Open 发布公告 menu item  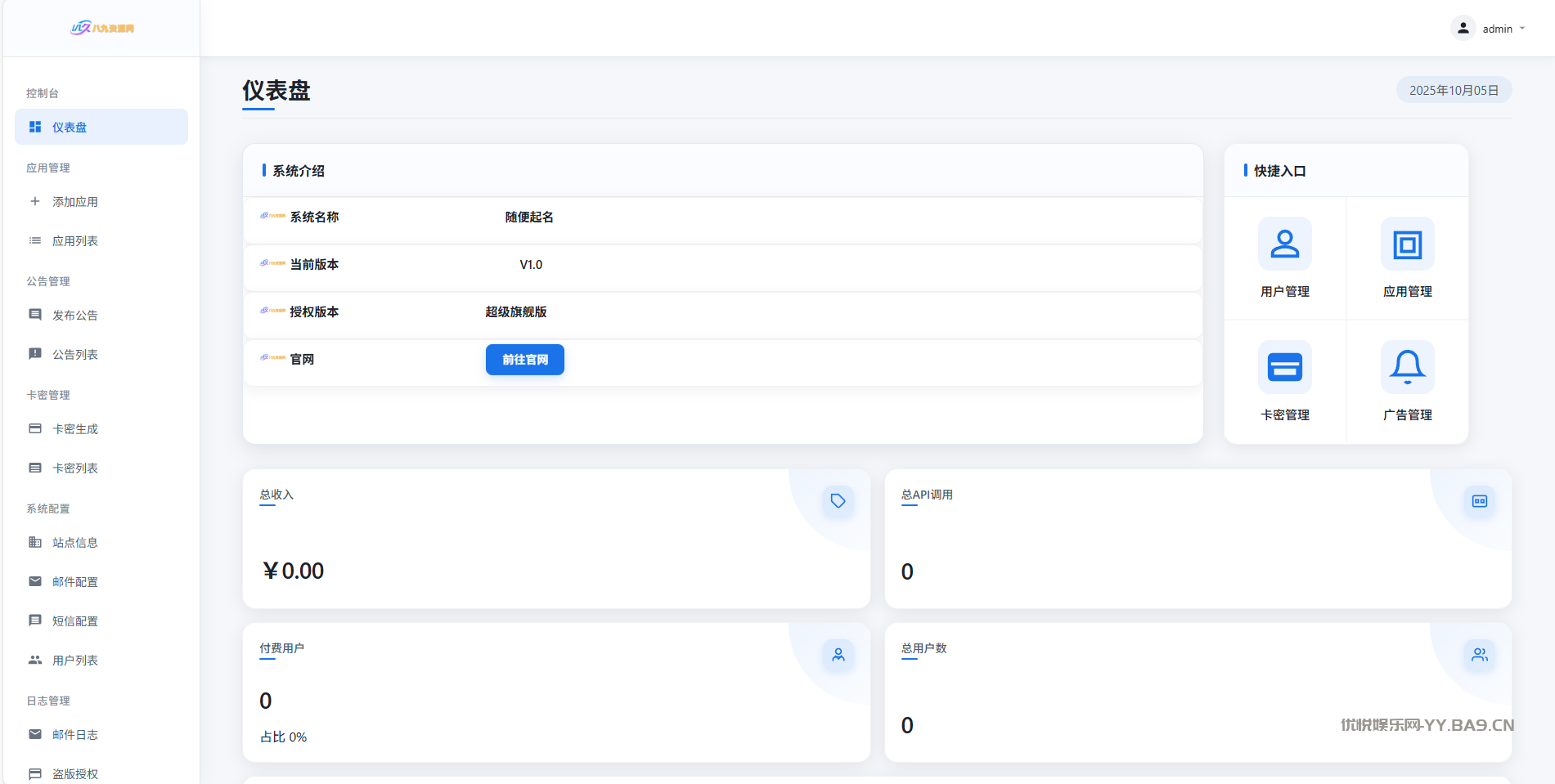pos(75,316)
